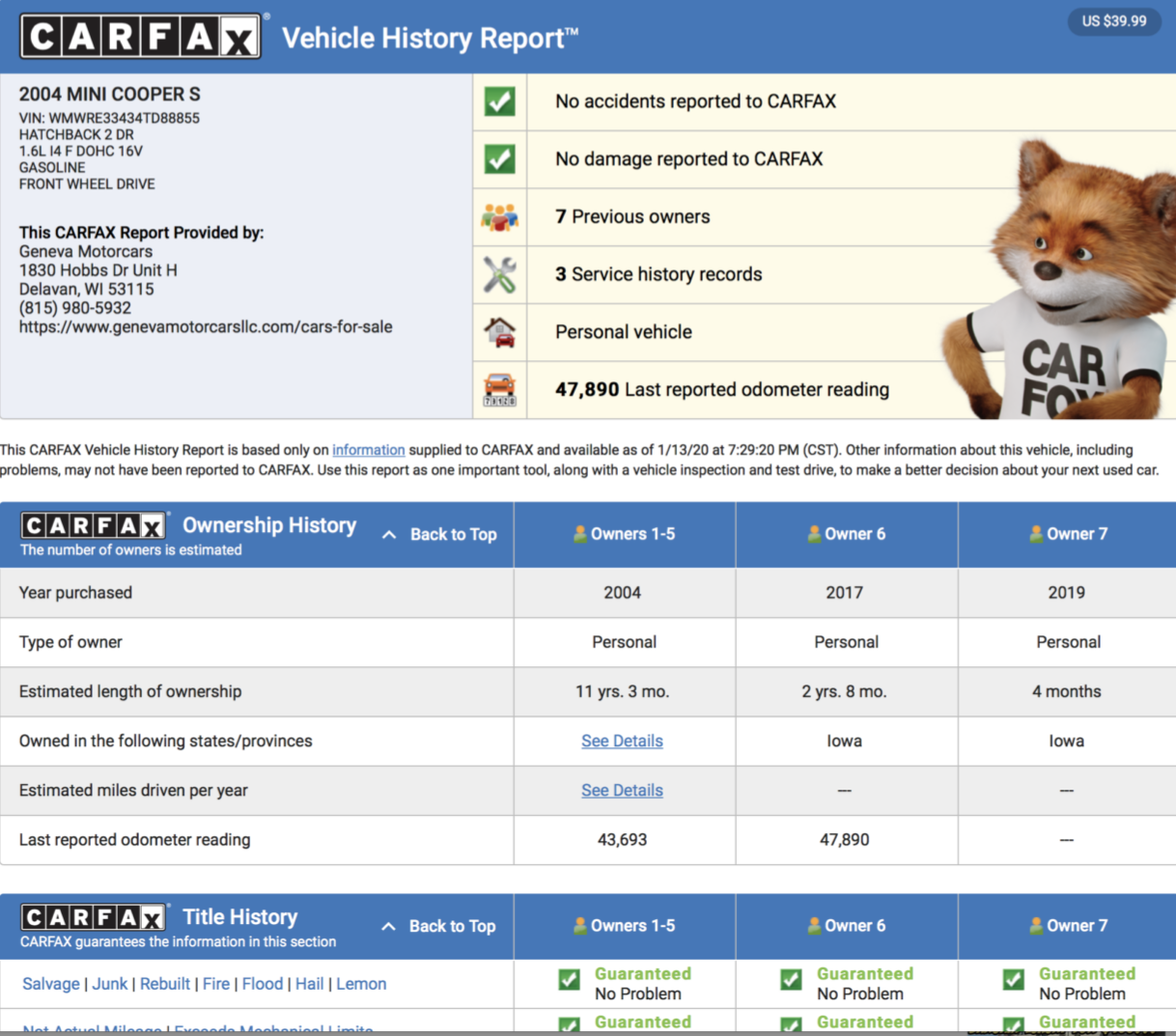This screenshot has width=1176, height=1036.
Task: Click the Guaranteed checkmark for Owners 1-5 Salvage row
Action: 570,980
